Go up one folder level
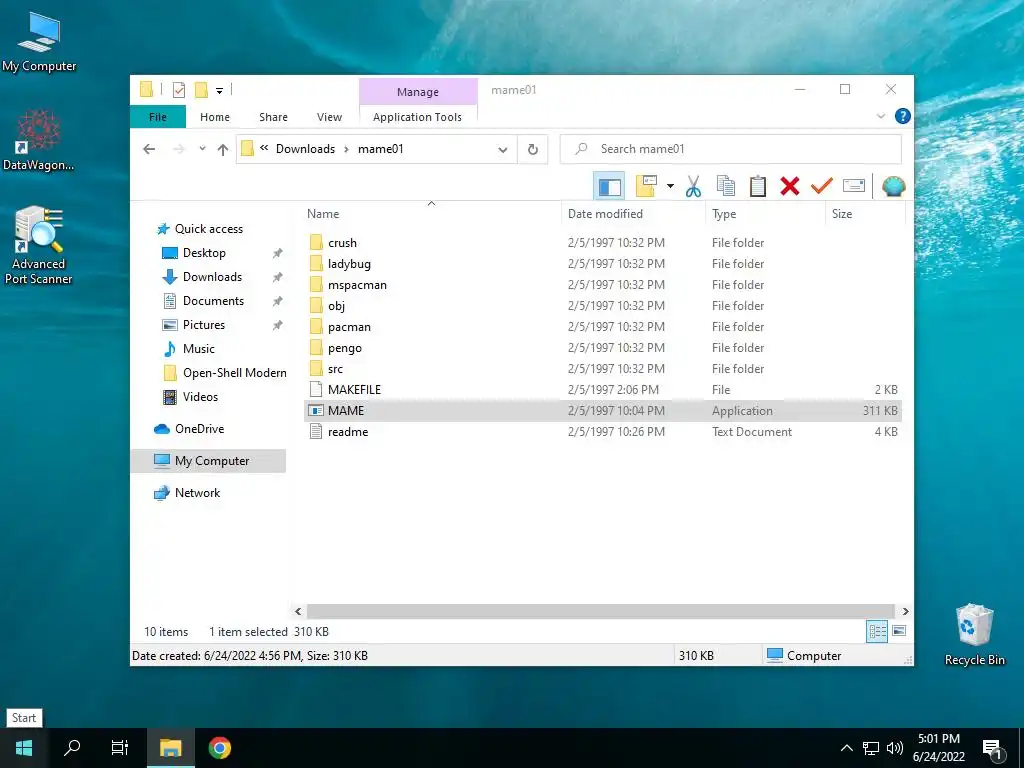The width and height of the screenshot is (1024, 768). [x=223, y=149]
